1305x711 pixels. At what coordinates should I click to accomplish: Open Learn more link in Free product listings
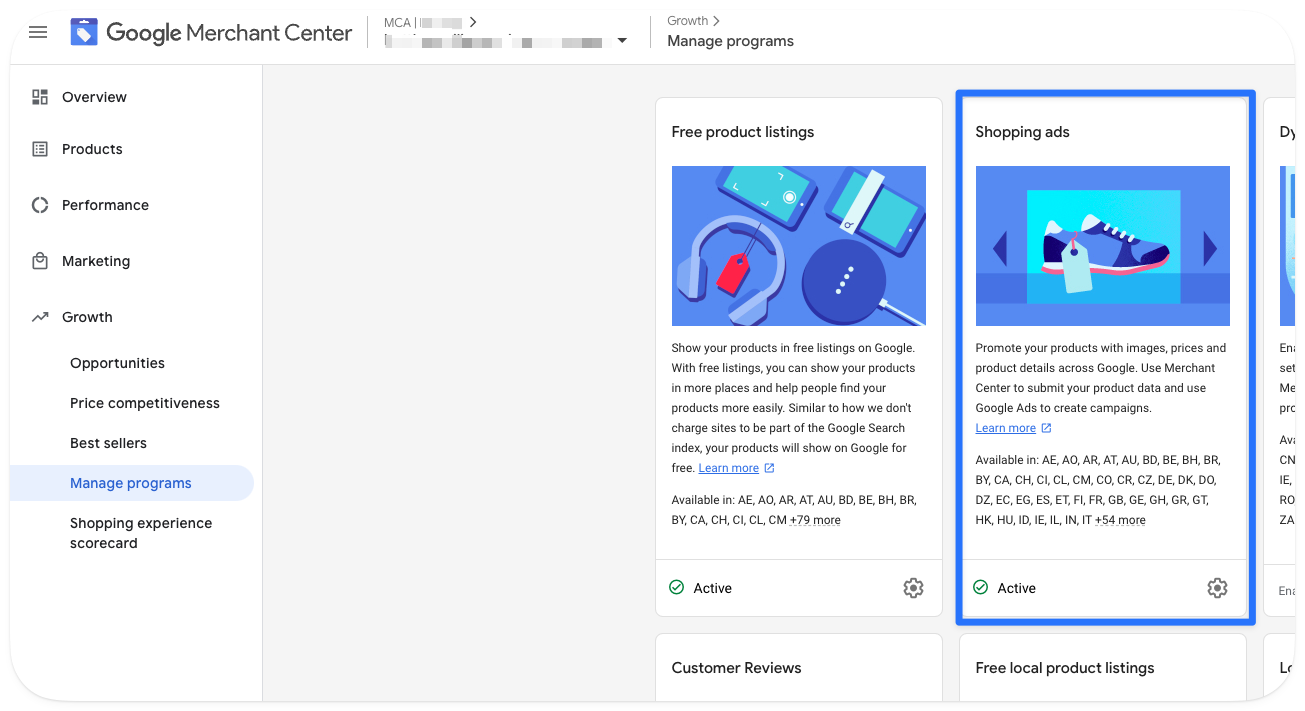tap(729, 468)
